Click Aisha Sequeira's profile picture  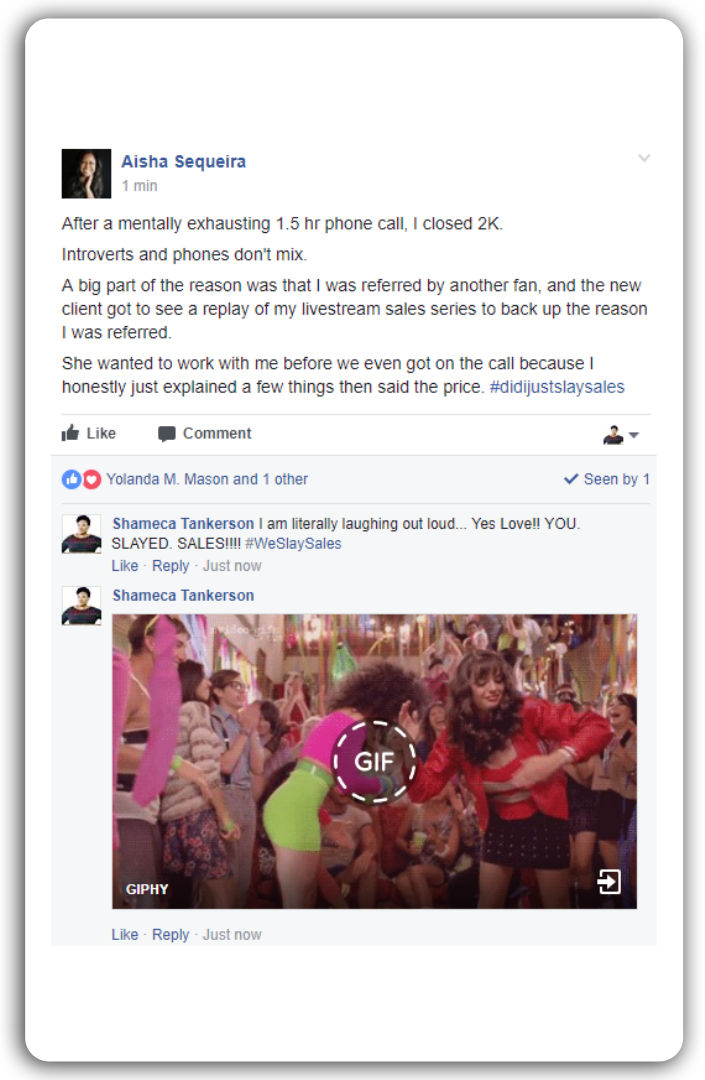point(86,174)
